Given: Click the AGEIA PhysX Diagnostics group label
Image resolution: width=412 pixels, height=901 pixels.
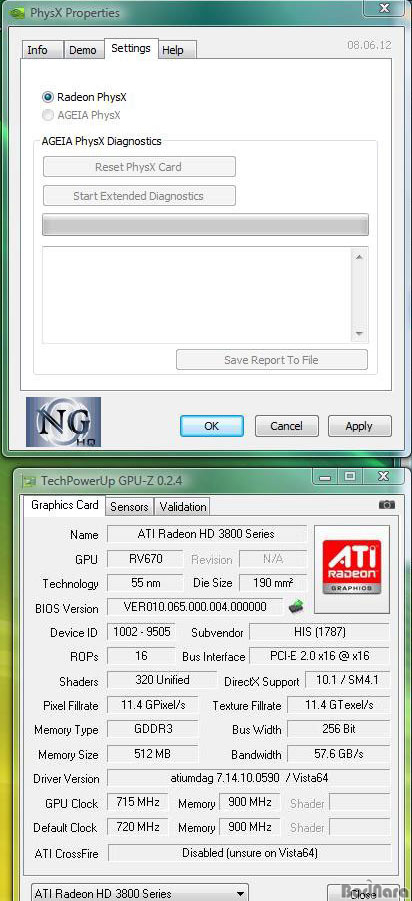Looking at the screenshot, I should pyautogui.click(x=102, y=141).
